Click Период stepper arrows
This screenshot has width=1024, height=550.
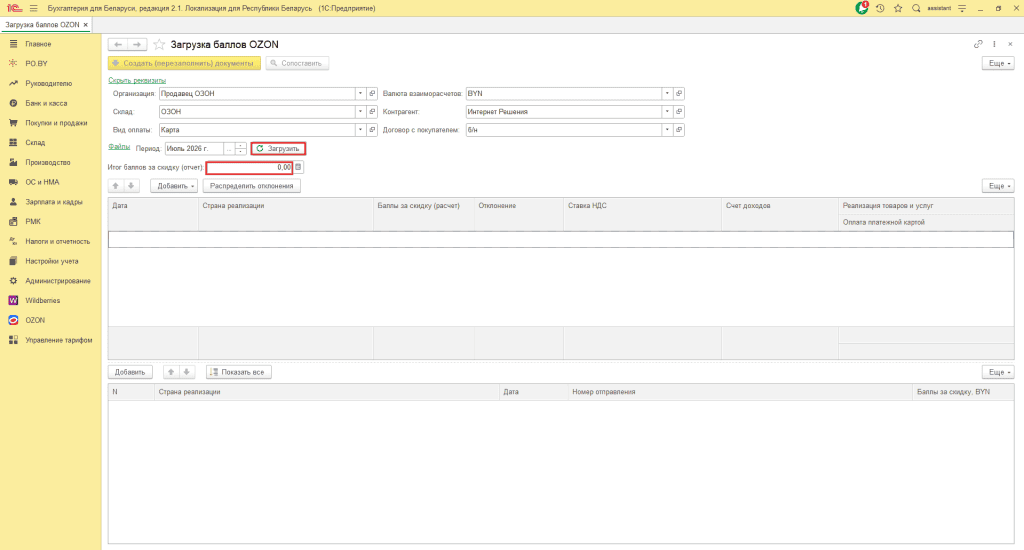click(241, 149)
